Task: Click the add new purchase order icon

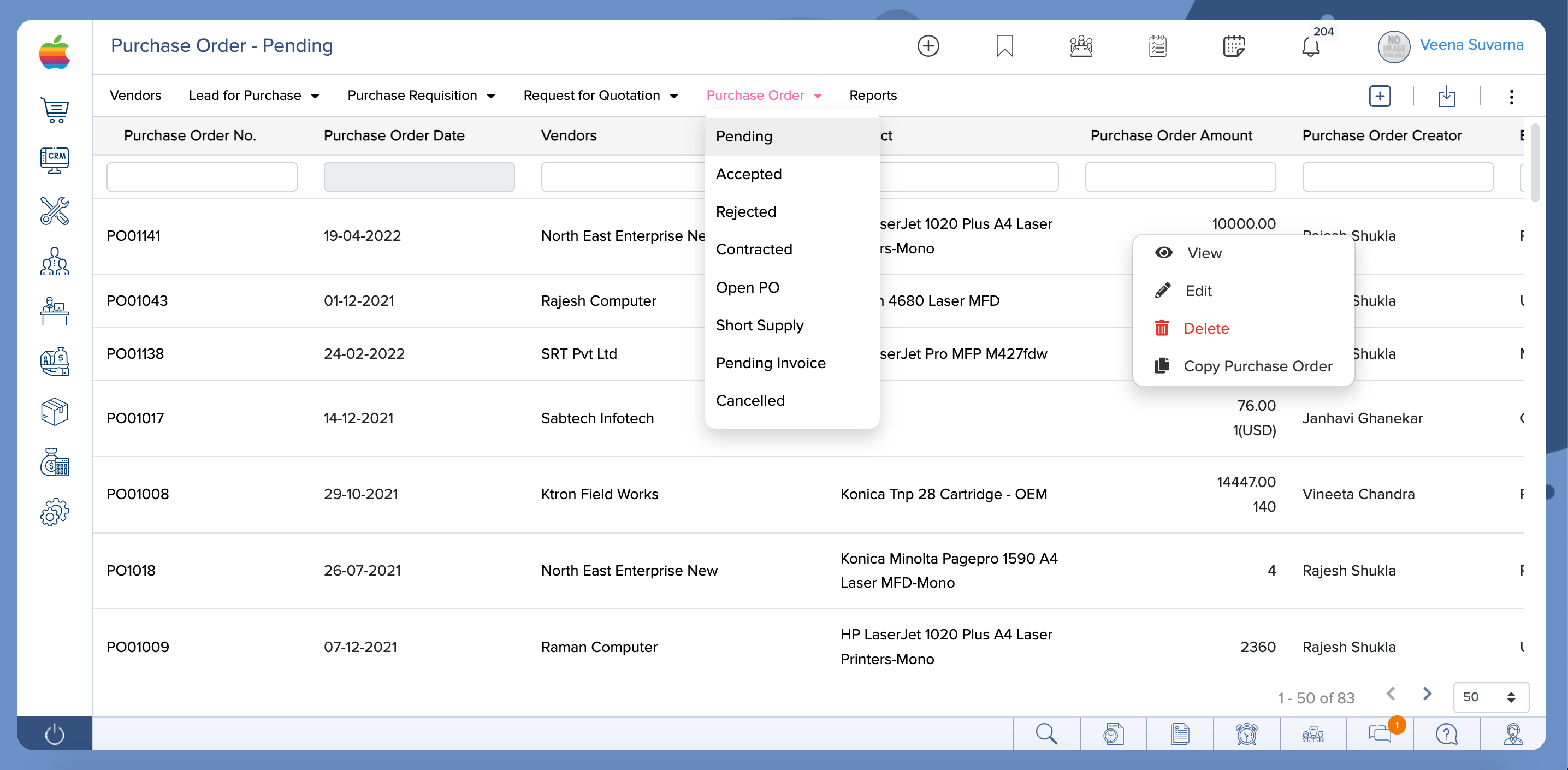Action: 1380,96
